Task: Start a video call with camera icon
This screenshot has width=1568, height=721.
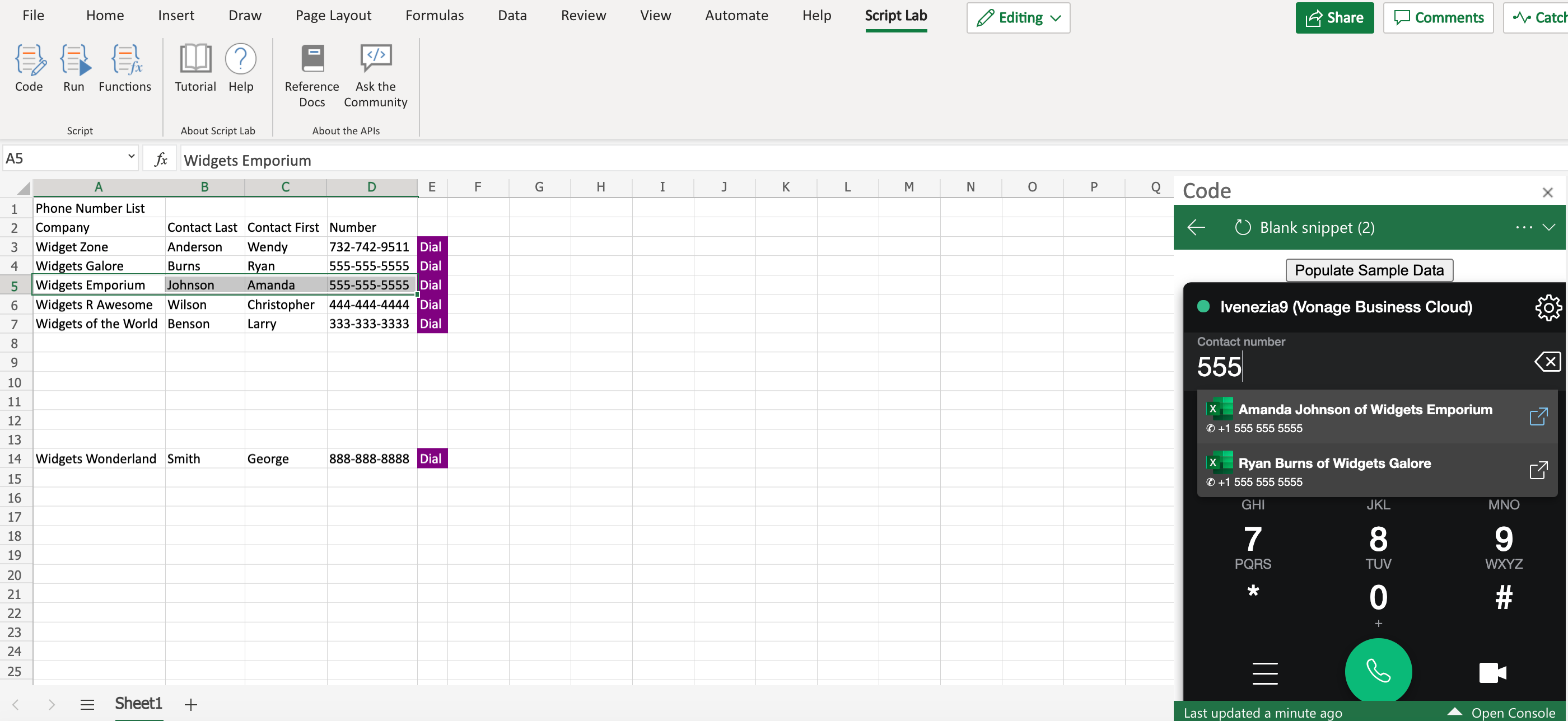Action: 1492,672
